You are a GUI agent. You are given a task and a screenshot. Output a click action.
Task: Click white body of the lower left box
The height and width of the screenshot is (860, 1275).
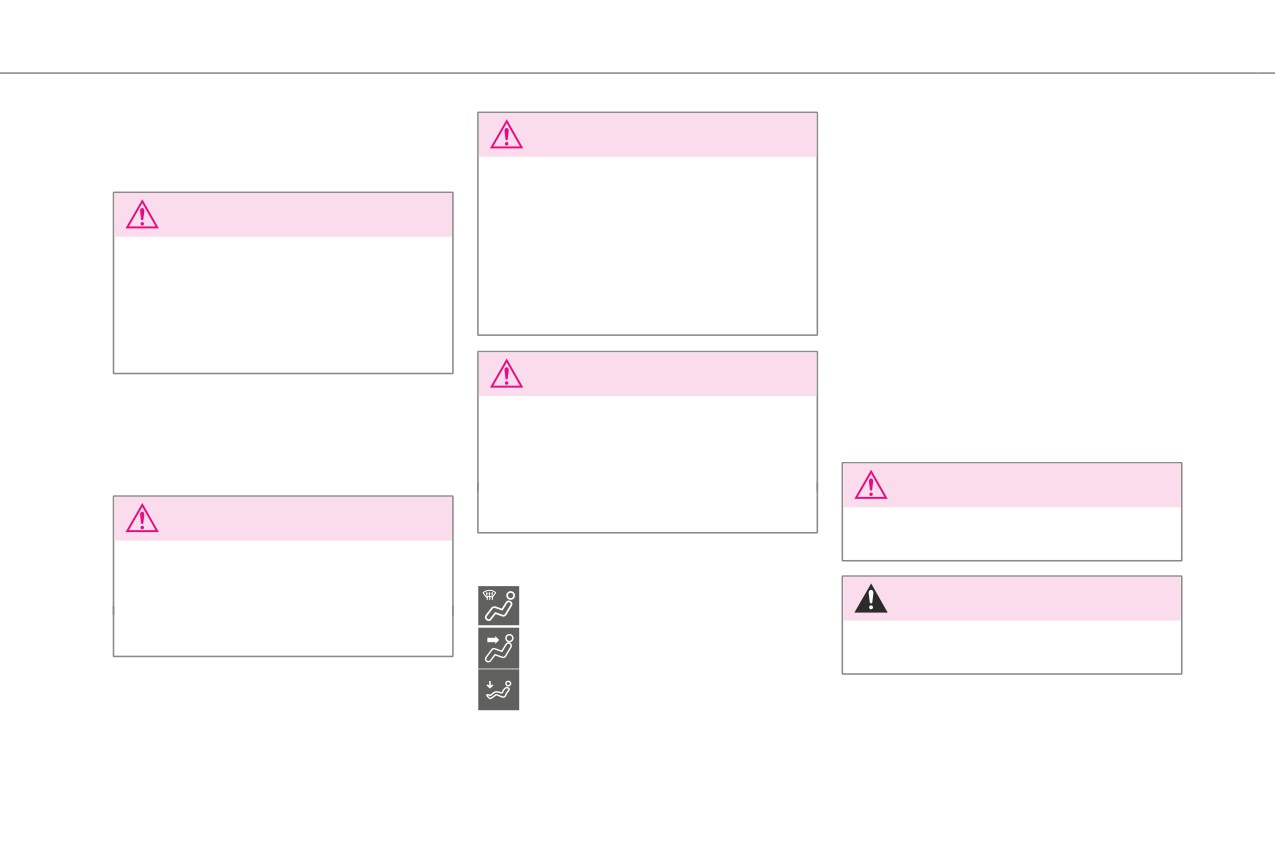pyautogui.click(x=283, y=598)
